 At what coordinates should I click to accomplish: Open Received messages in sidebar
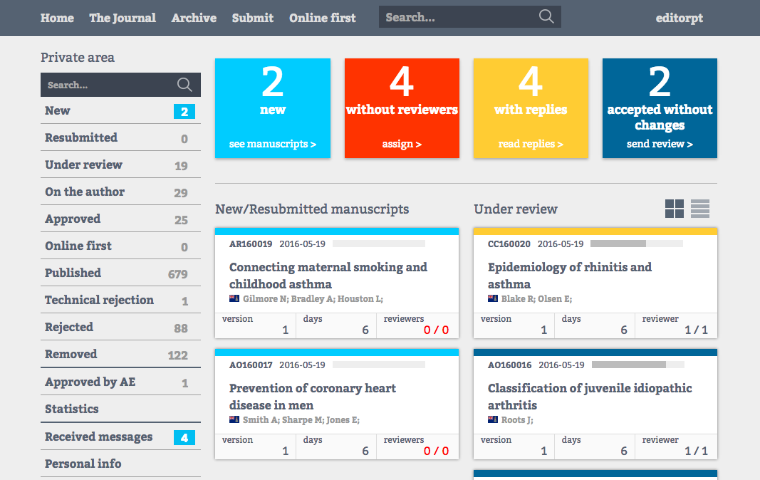98,436
